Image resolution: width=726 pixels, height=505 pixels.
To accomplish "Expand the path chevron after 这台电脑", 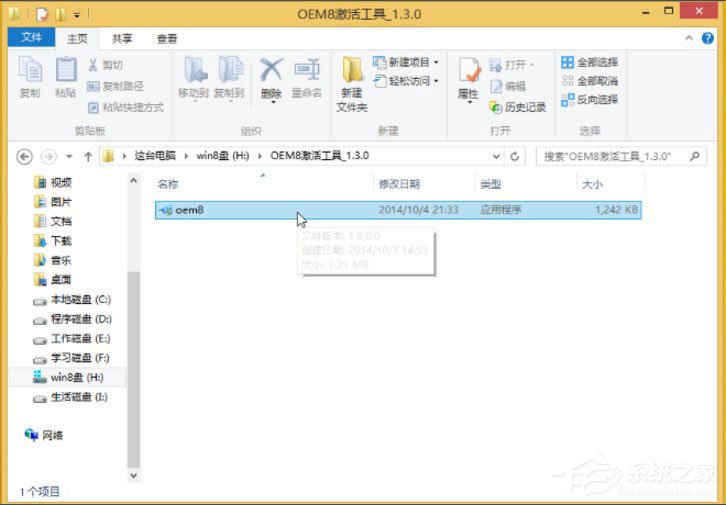I will (x=186, y=156).
